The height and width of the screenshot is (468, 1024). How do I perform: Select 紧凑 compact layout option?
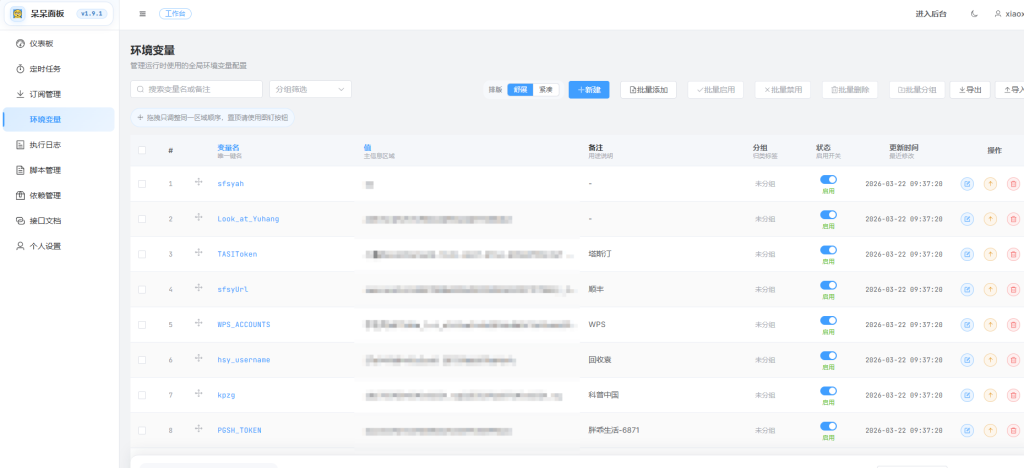pos(546,89)
